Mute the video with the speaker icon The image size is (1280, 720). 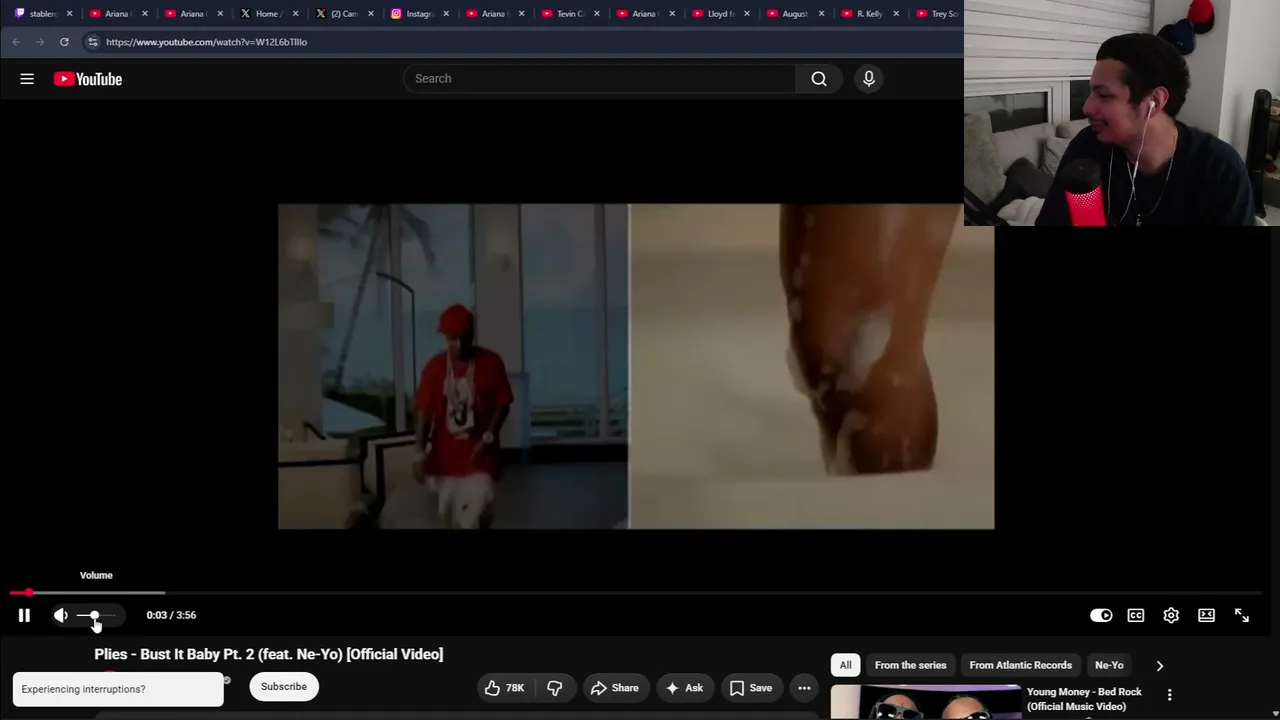[x=61, y=615]
